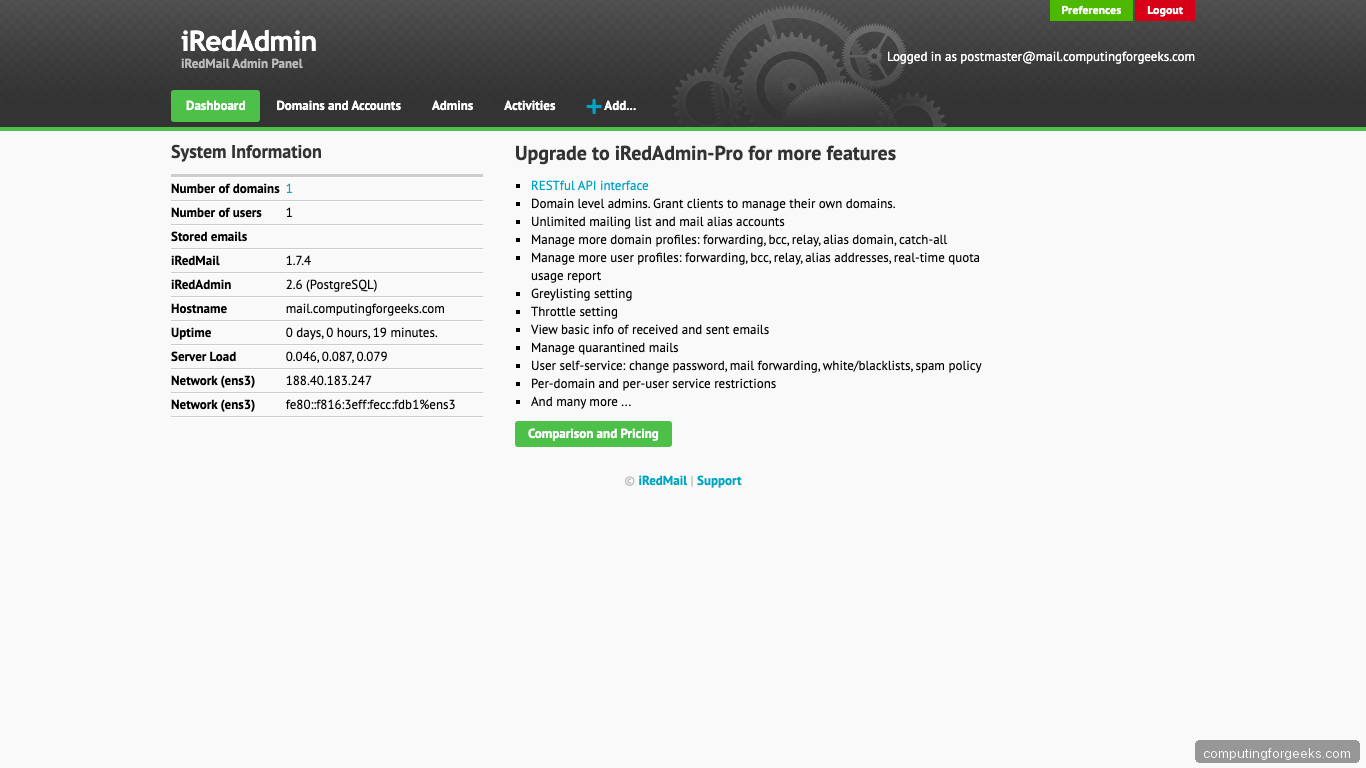Logout of the admin panel
This screenshot has height=768, width=1366.
click(x=1164, y=10)
